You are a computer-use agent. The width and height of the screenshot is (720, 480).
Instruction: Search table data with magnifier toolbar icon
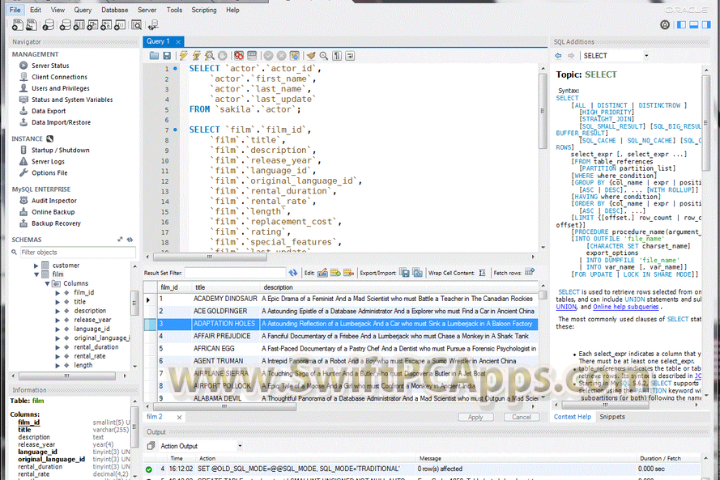pos(136,25)
